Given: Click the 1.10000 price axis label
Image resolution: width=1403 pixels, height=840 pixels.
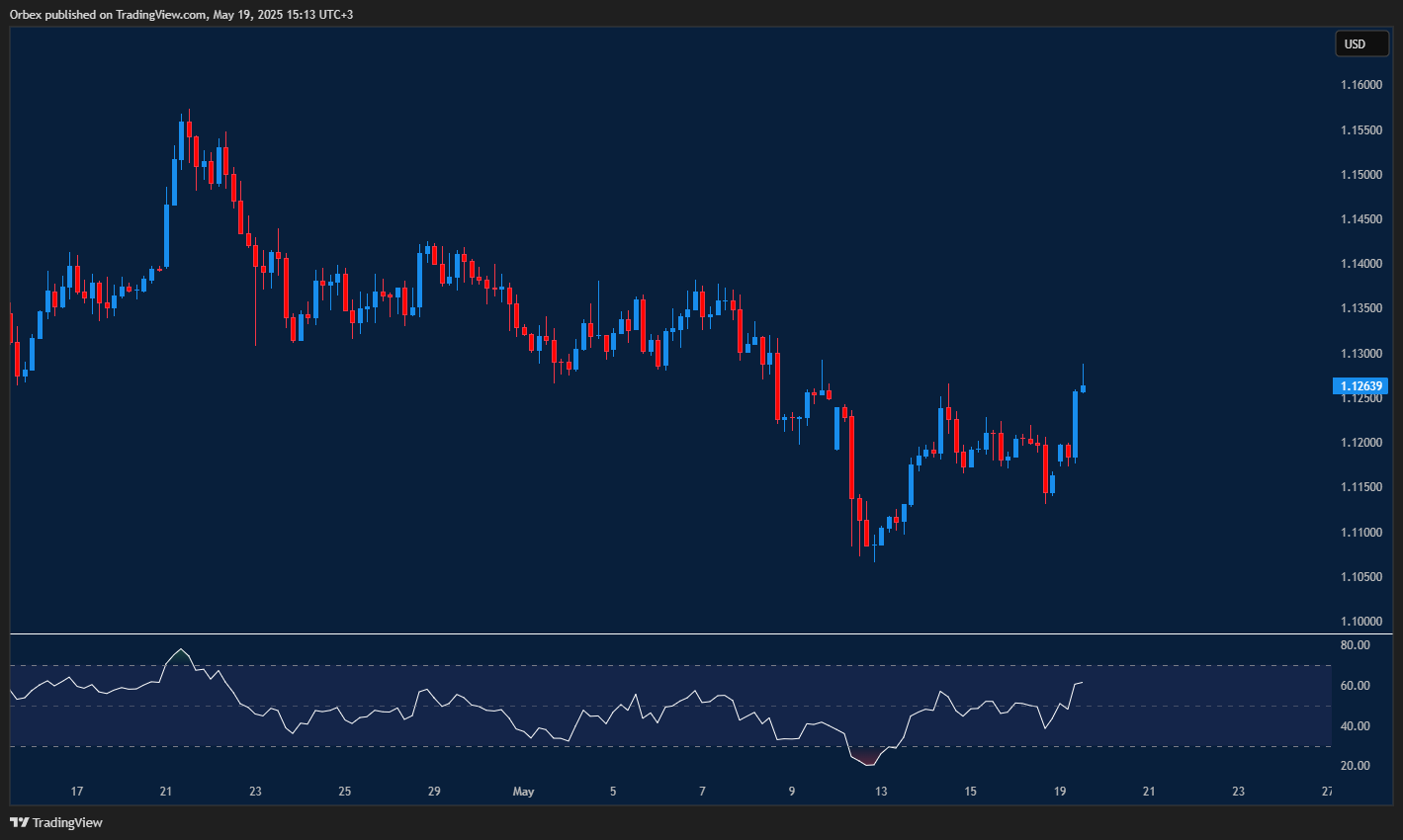Looking at the screenshot, I should point(1360,622).
